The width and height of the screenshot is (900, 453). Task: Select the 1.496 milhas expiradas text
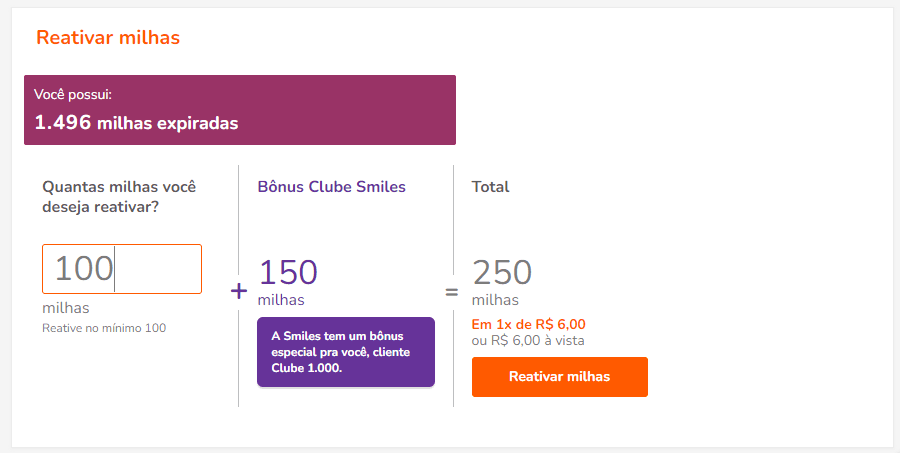tap(136, 123)
